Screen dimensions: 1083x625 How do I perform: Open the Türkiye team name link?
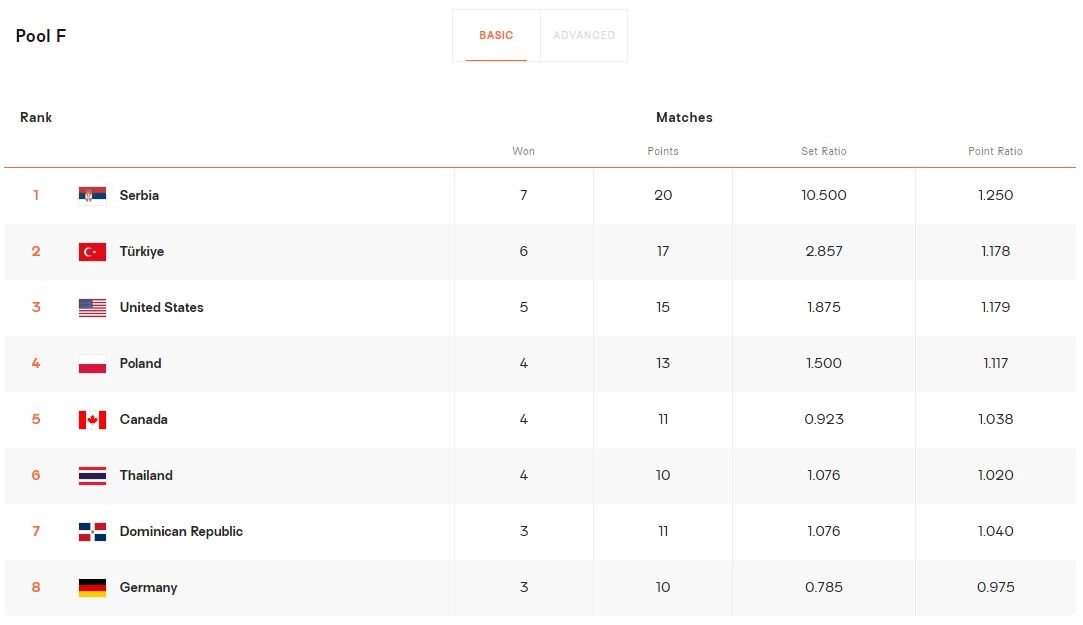point(141,252)
